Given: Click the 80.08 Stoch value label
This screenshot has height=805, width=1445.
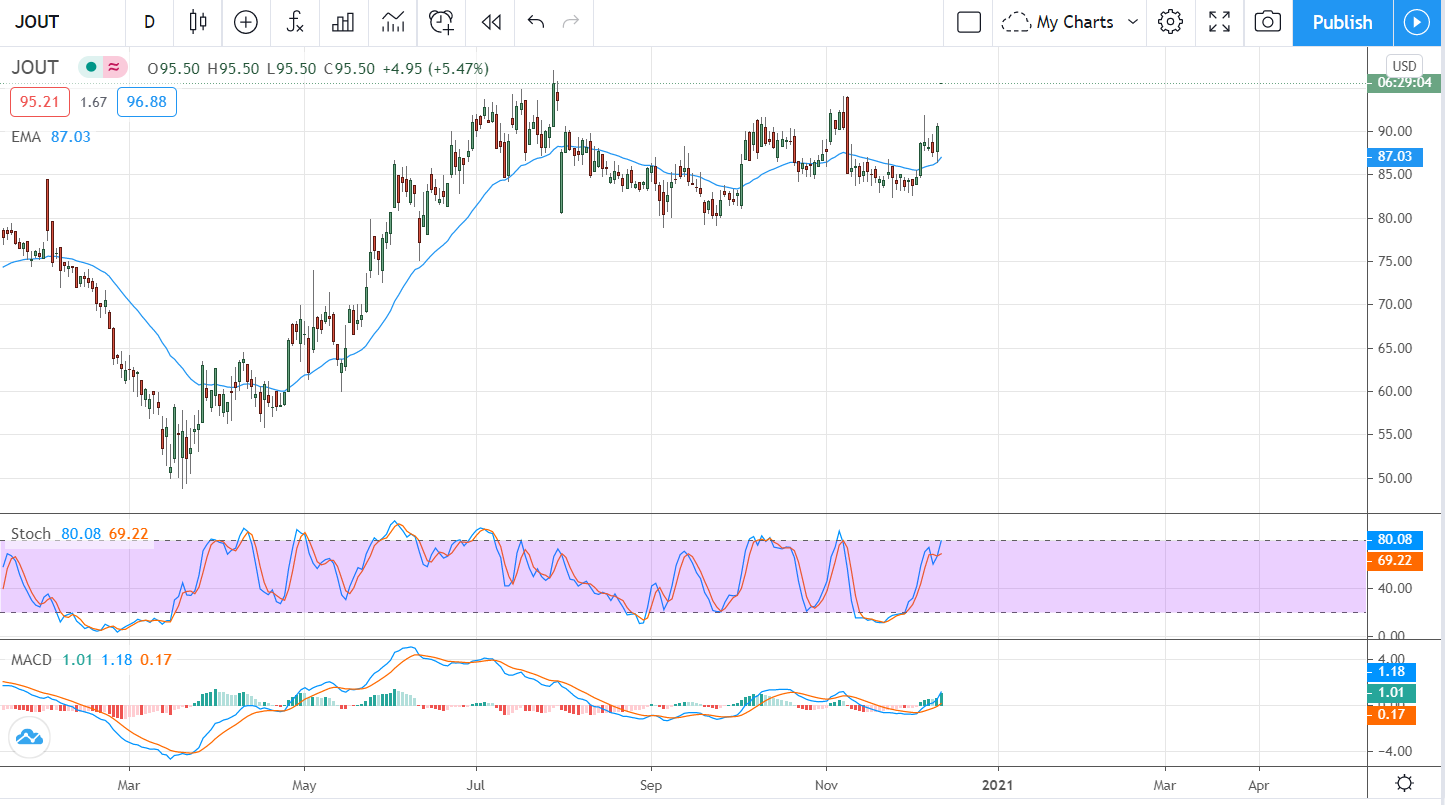Looking at the screenshot, I should click(1394, 540).
